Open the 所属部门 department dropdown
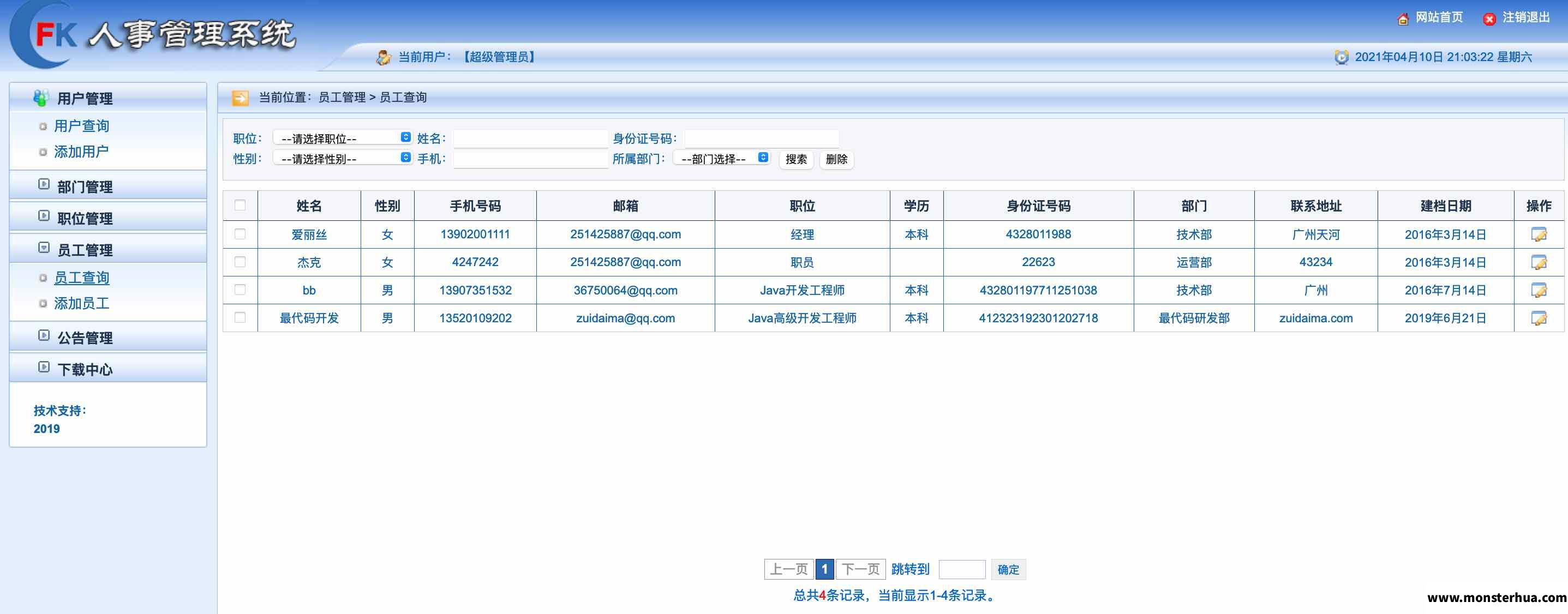1568x614 pixels. tap(721, 158)
